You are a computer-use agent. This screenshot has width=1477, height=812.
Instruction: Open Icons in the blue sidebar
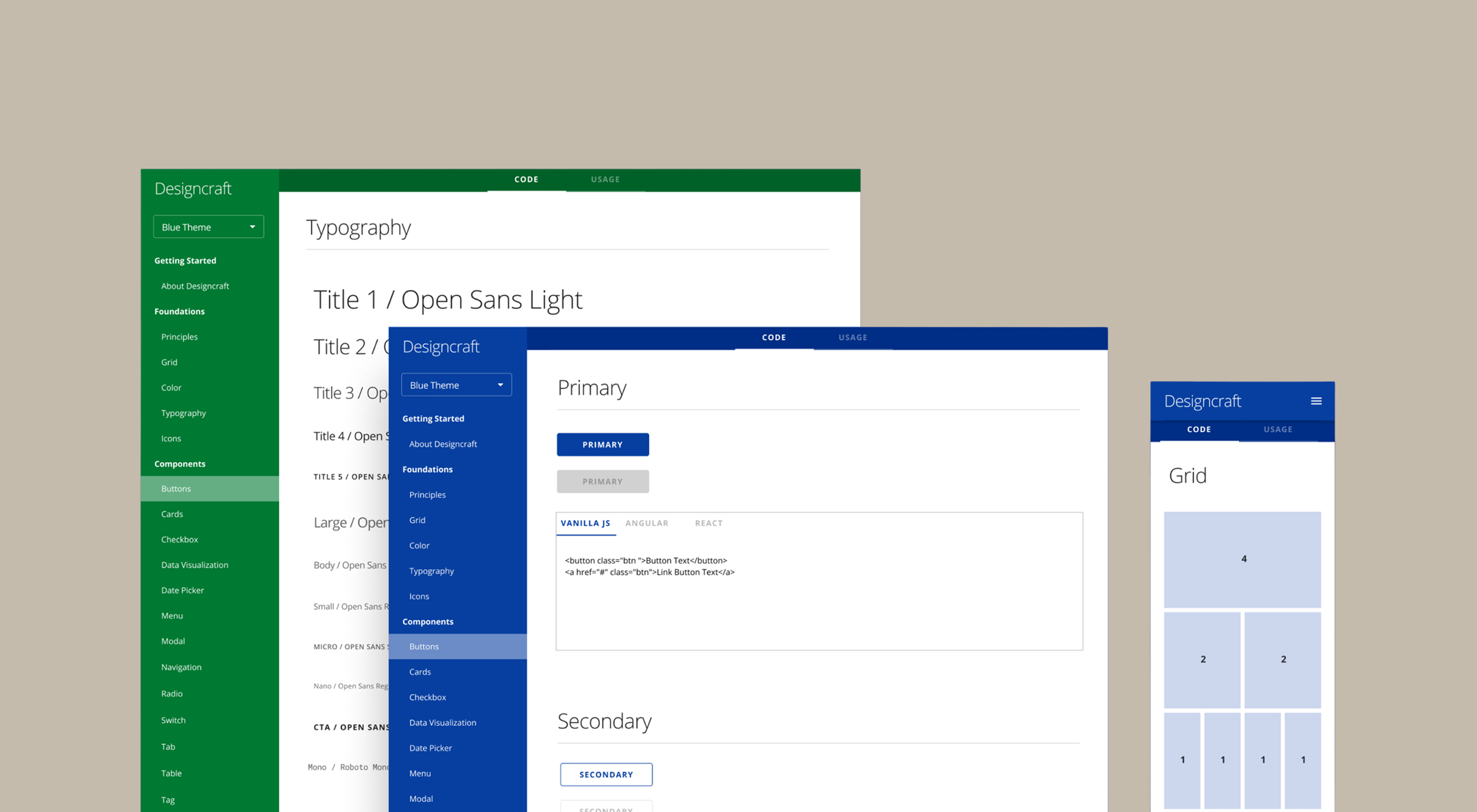click(419, 596)
